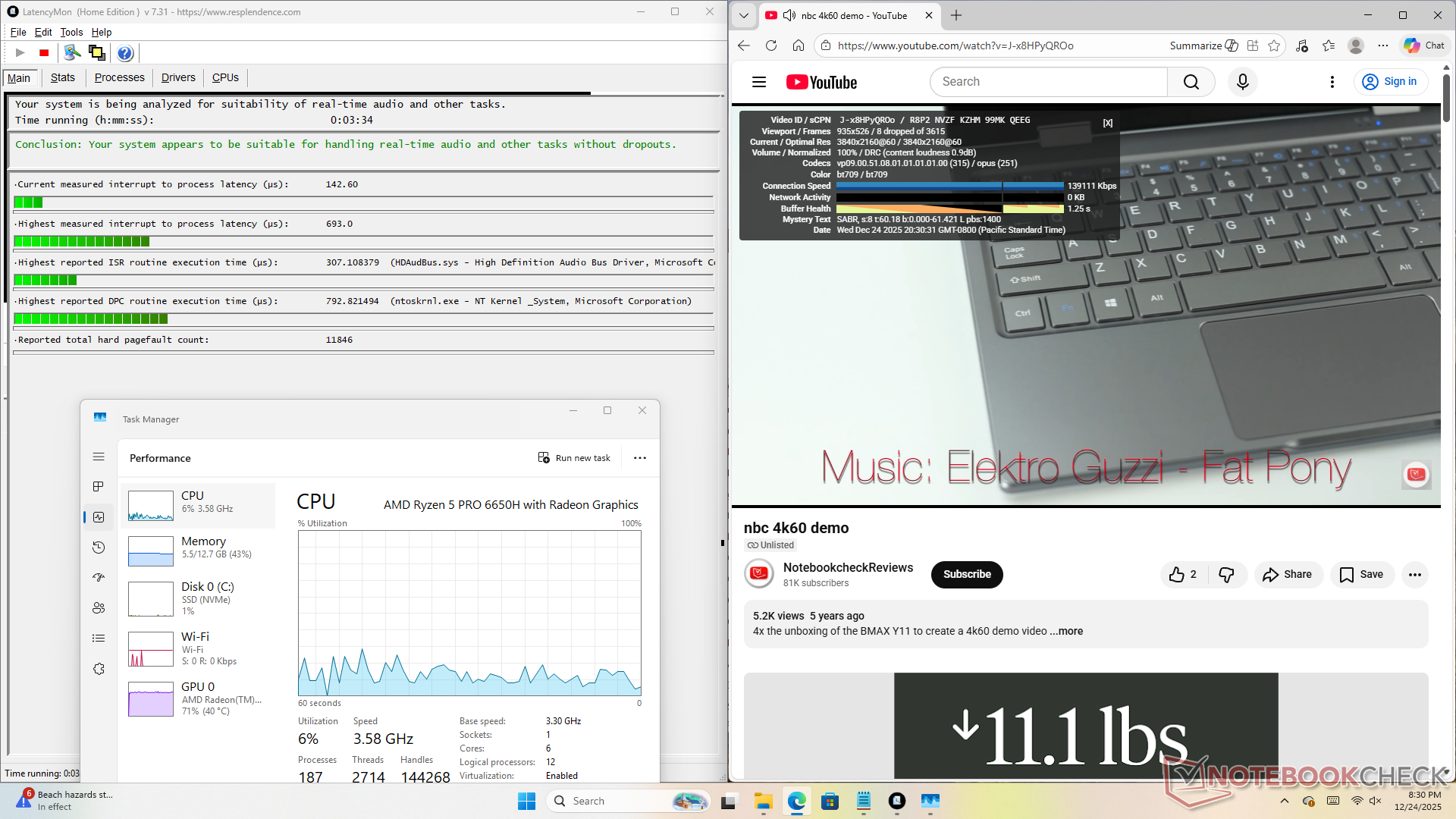Dislike the nbc 4k60 demo video
This screenshot has height=819, width=1456.
[1226, 575]
